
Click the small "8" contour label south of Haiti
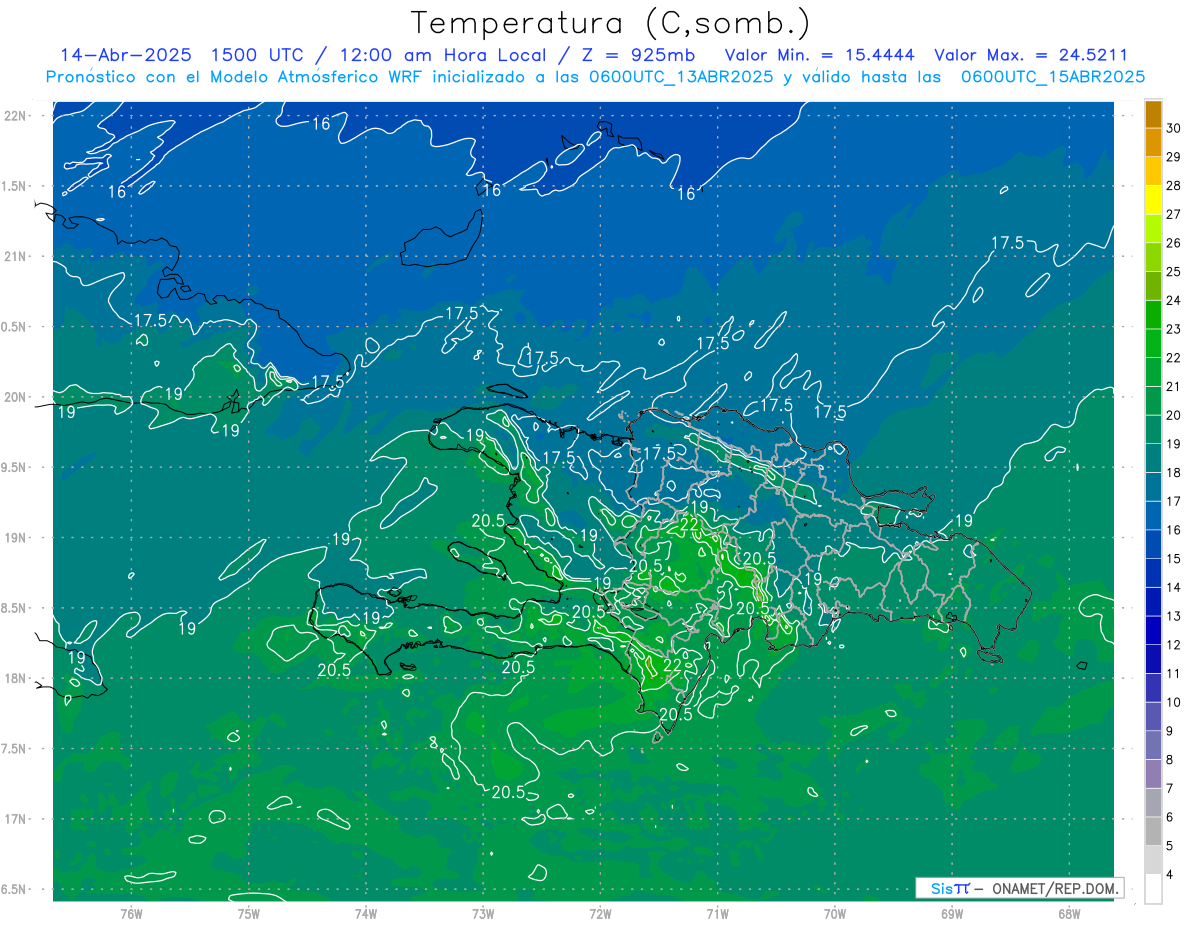click(x=433, y=743)
